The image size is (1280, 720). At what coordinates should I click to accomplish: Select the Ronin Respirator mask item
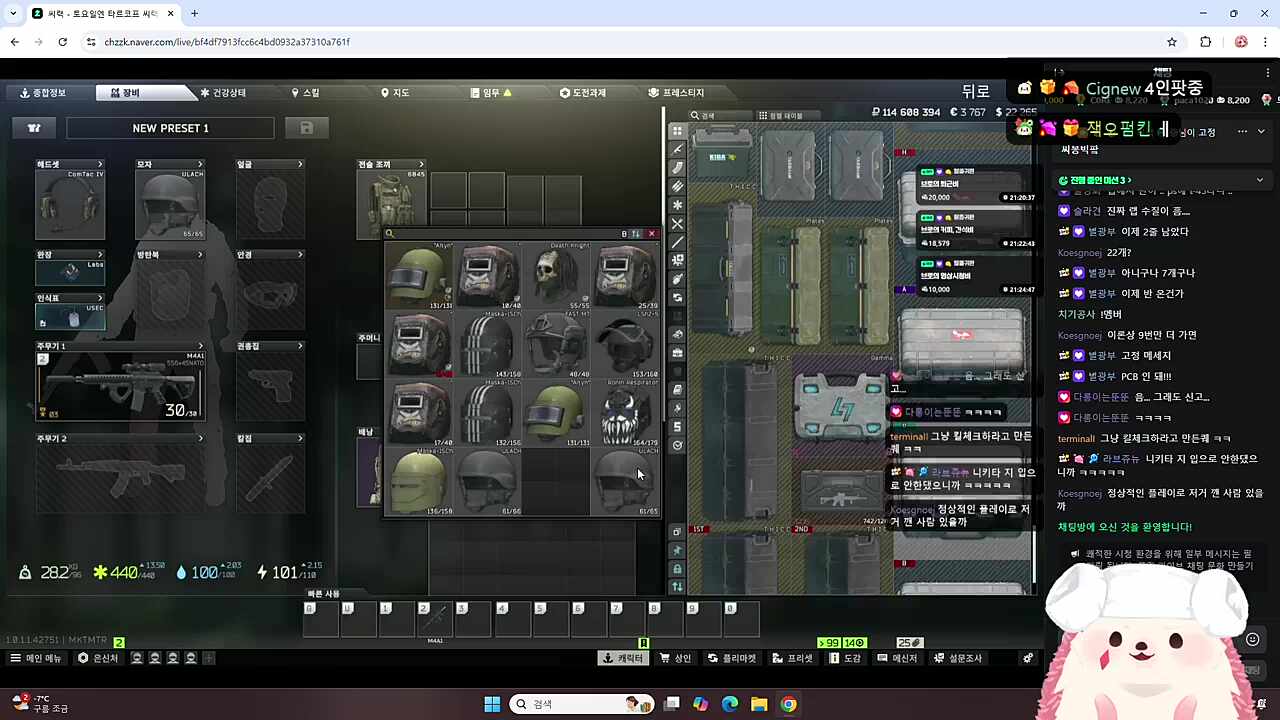click(625, 413)
